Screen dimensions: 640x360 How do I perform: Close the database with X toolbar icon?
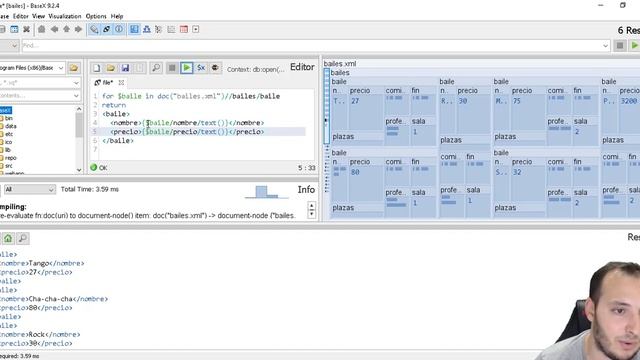tap(27, 29)
